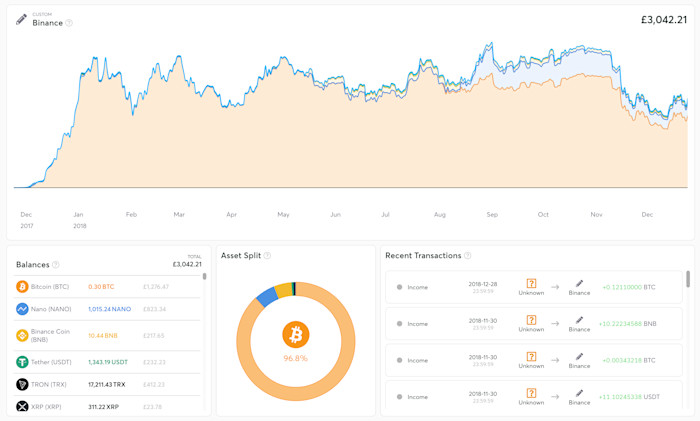The image size is (700, 421).
Task: Click the Jan 2018 label on the chart axis
Action: 79,220
